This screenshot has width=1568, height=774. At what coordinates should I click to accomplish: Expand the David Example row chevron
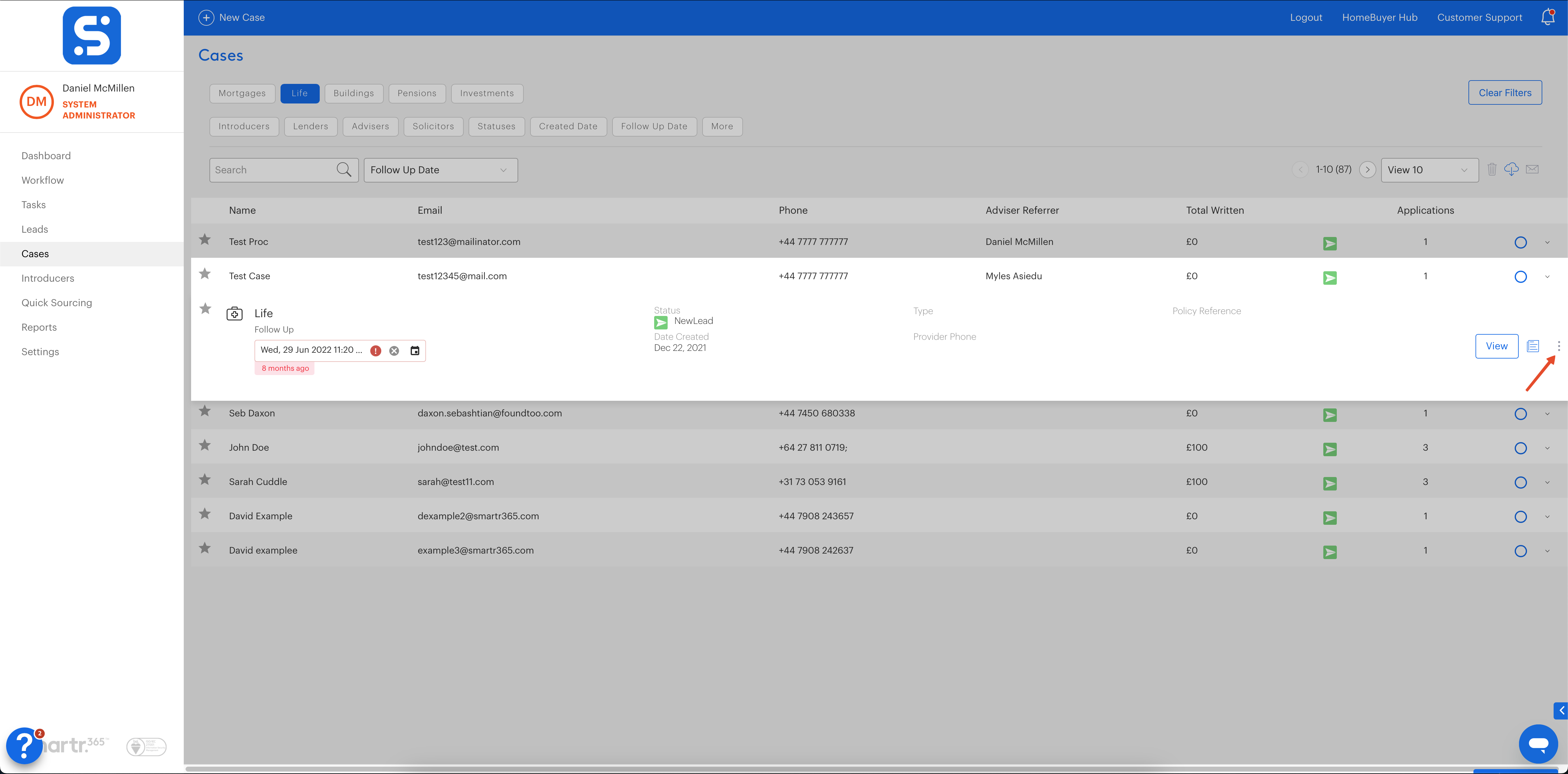[x=1547, y=517]
